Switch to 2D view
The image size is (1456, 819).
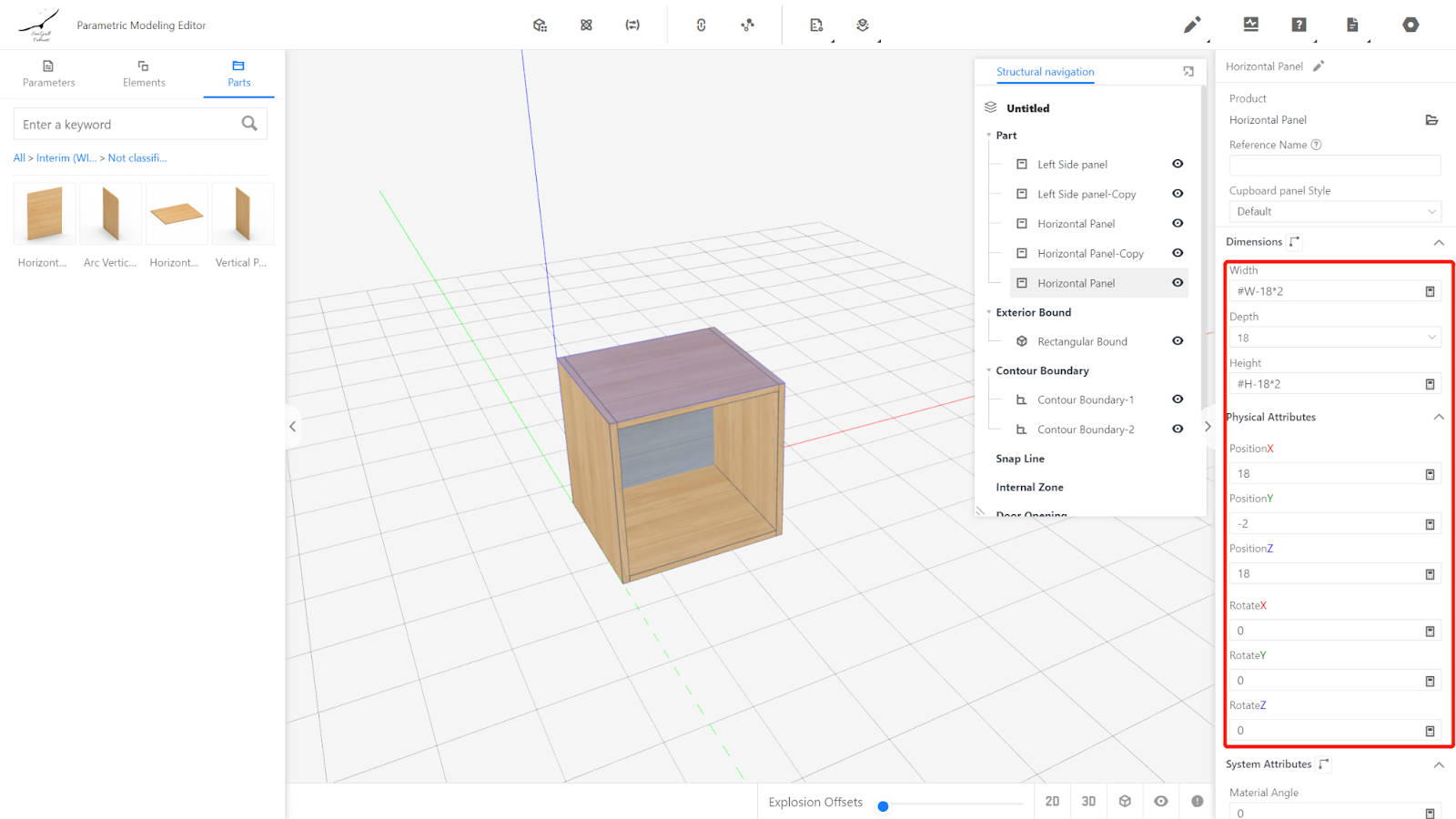(x=1052, y=802)
